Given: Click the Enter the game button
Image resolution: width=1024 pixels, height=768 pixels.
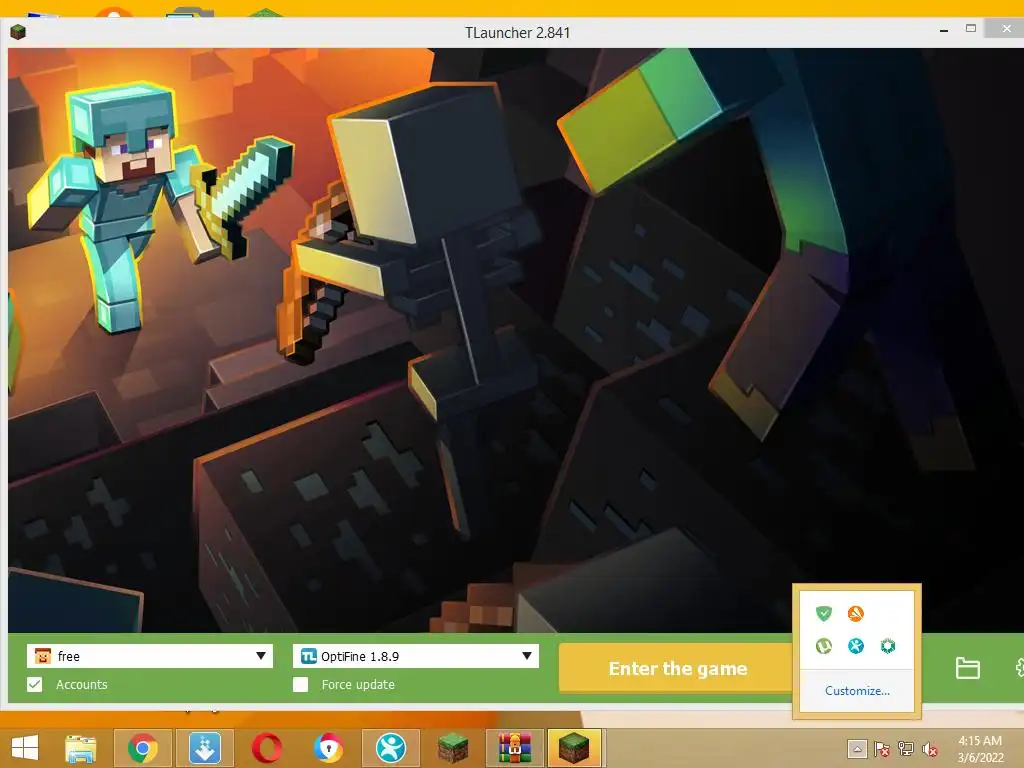Looking at the screenshot, I should coord(677,668).
